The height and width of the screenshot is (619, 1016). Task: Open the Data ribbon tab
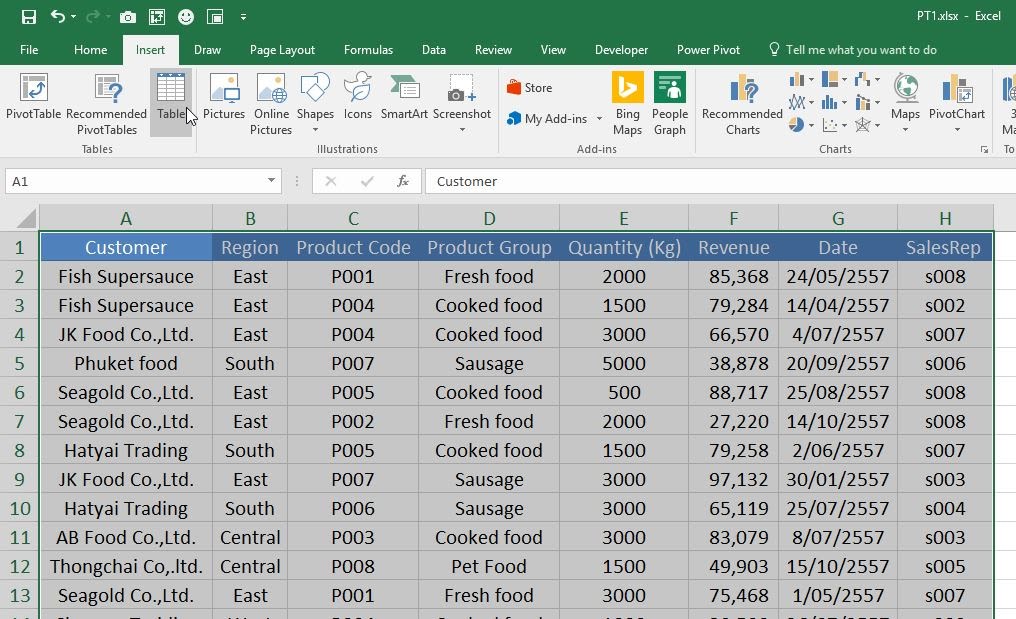433,50
